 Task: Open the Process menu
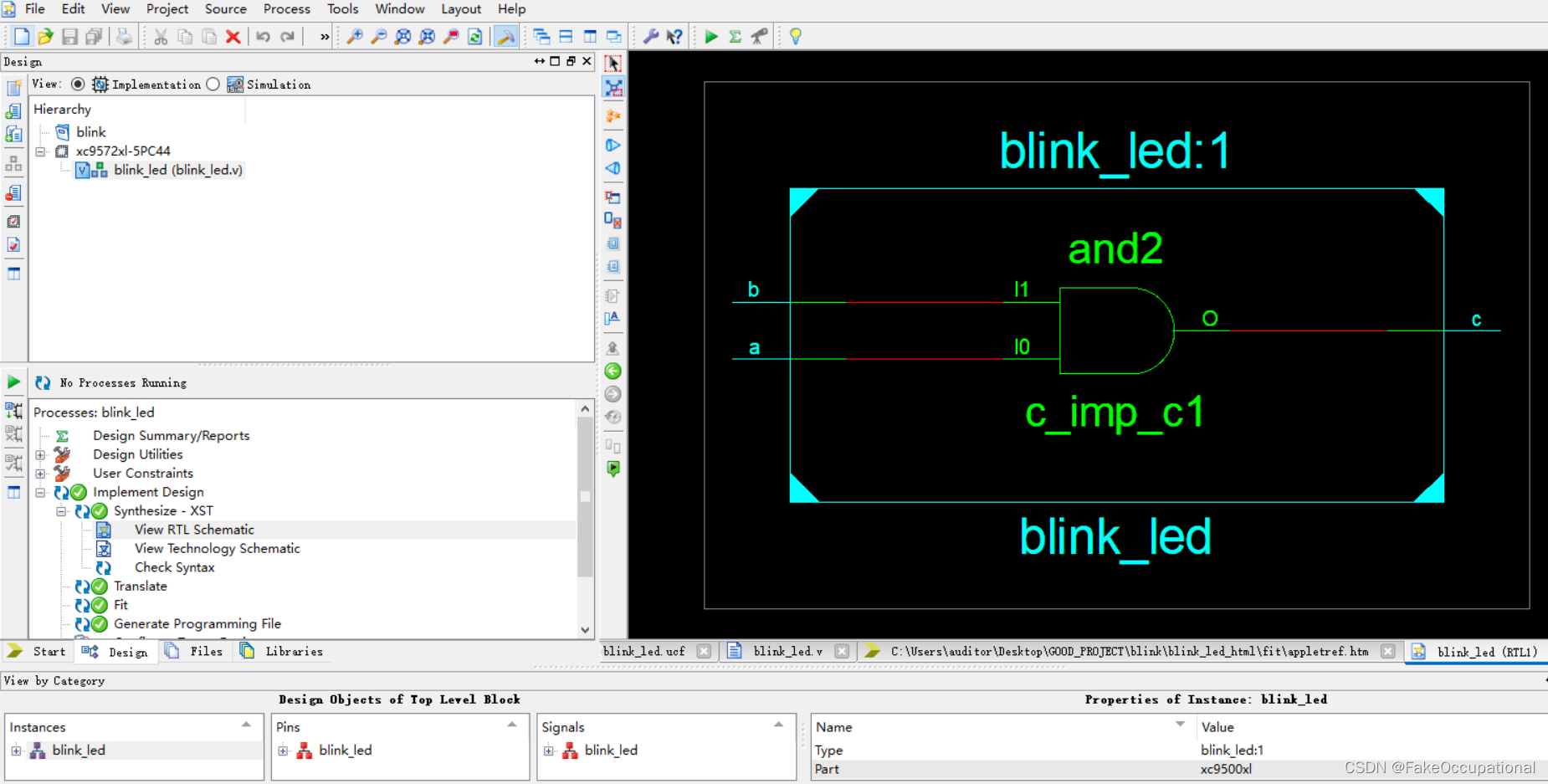287,8
